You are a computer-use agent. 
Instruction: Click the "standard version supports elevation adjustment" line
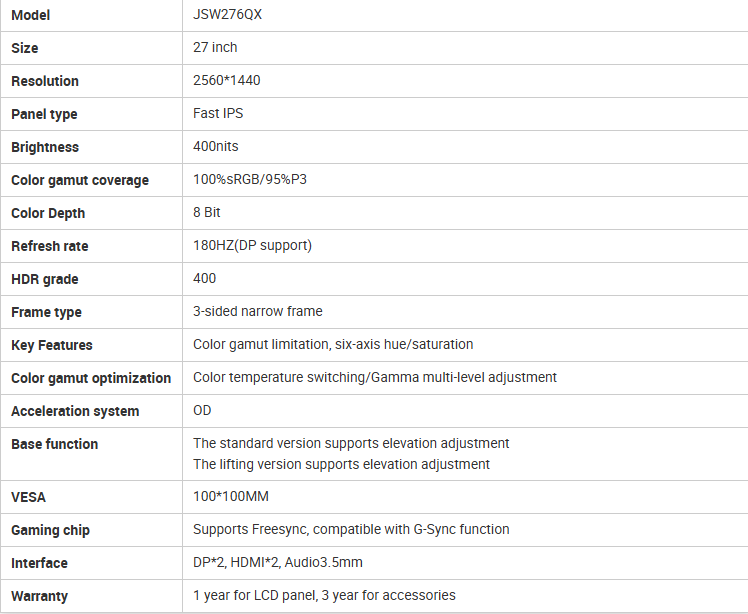pos(351,443)
